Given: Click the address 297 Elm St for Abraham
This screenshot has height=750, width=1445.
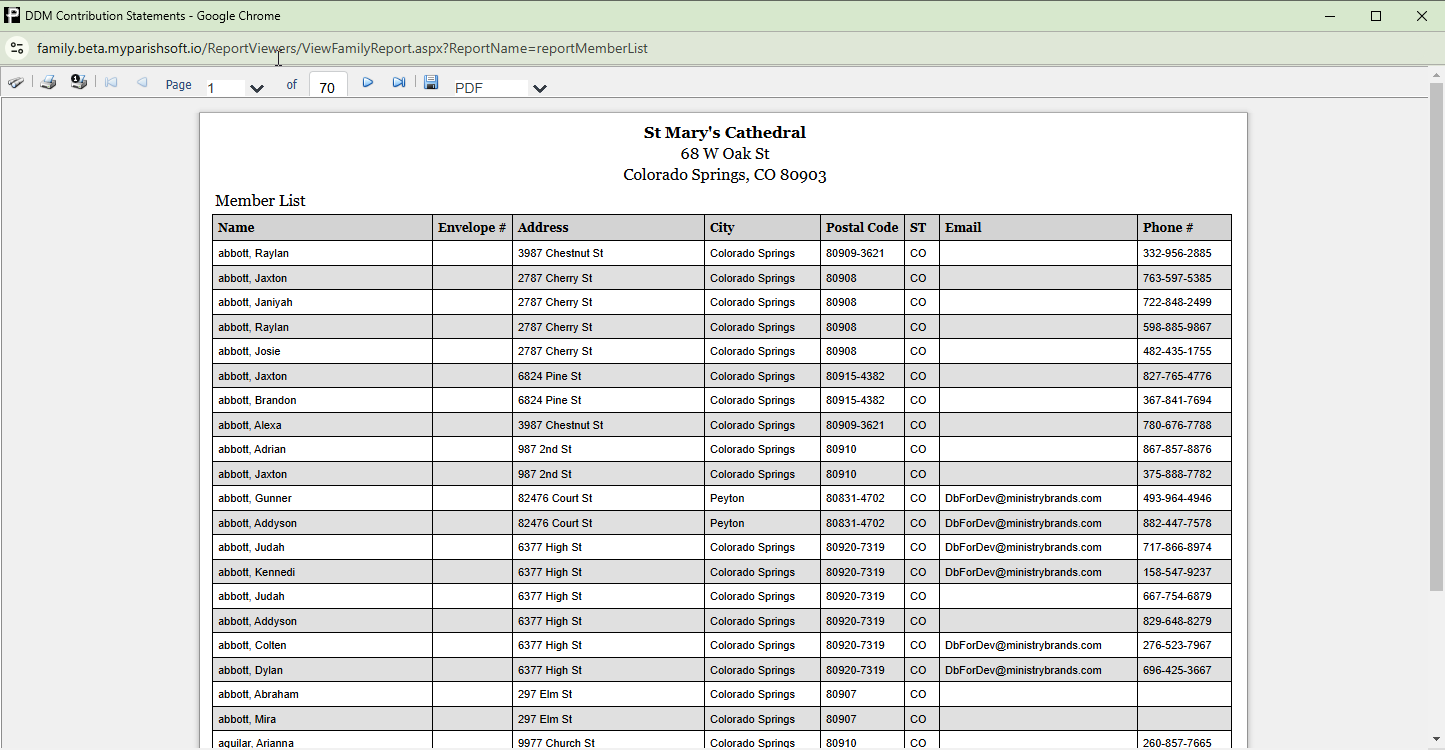Looking at the screenshot, I should click(x=545, y=695).
